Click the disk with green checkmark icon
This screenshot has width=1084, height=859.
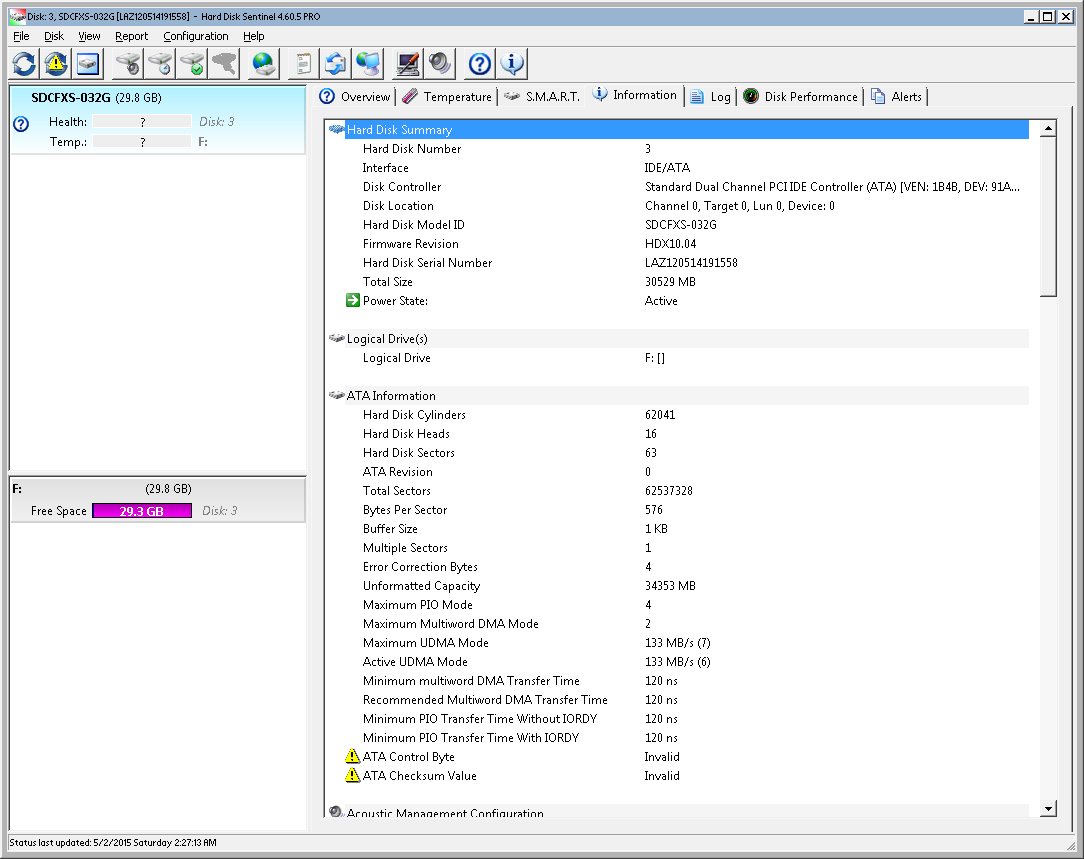[192, 64]
